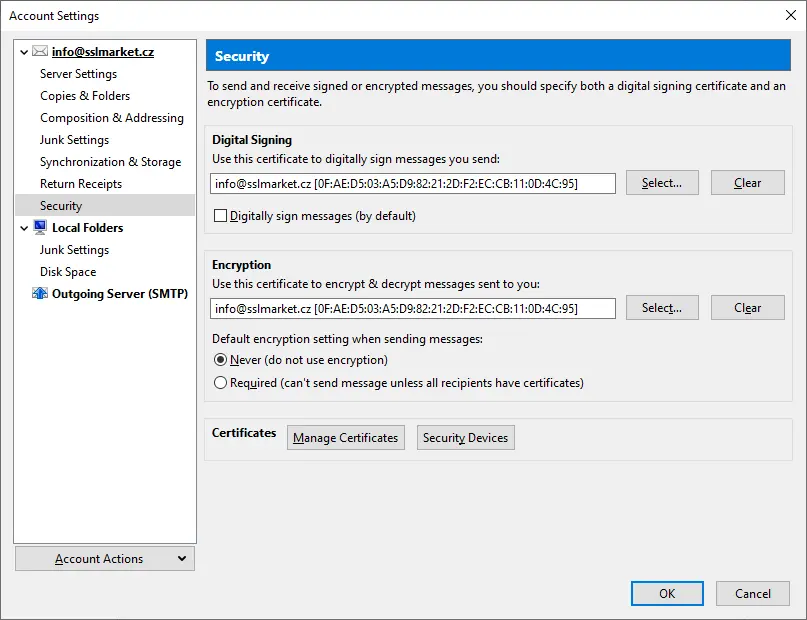
Task: Click the blue Security header
Action: coord(498,55)
